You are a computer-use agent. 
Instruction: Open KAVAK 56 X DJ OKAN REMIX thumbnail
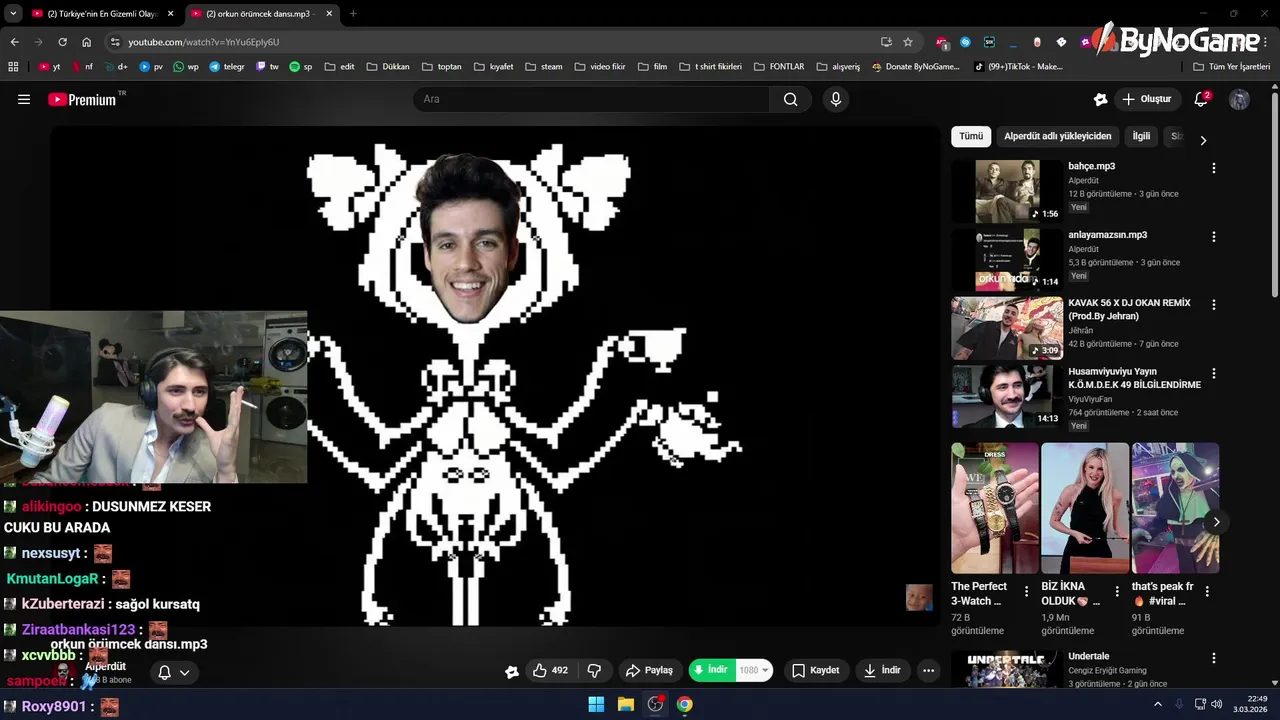click(x=1007, y=328)
